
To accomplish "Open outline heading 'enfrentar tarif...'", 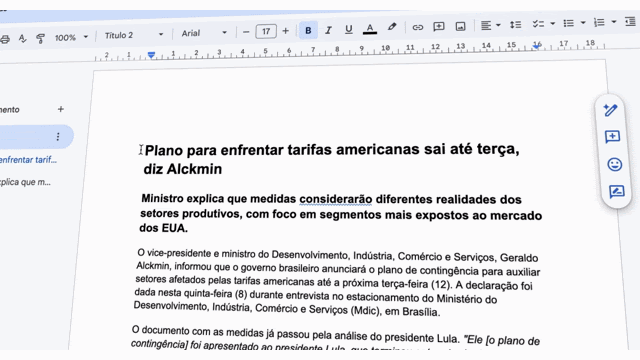I will pyautogui.click(x=28, y=160).
